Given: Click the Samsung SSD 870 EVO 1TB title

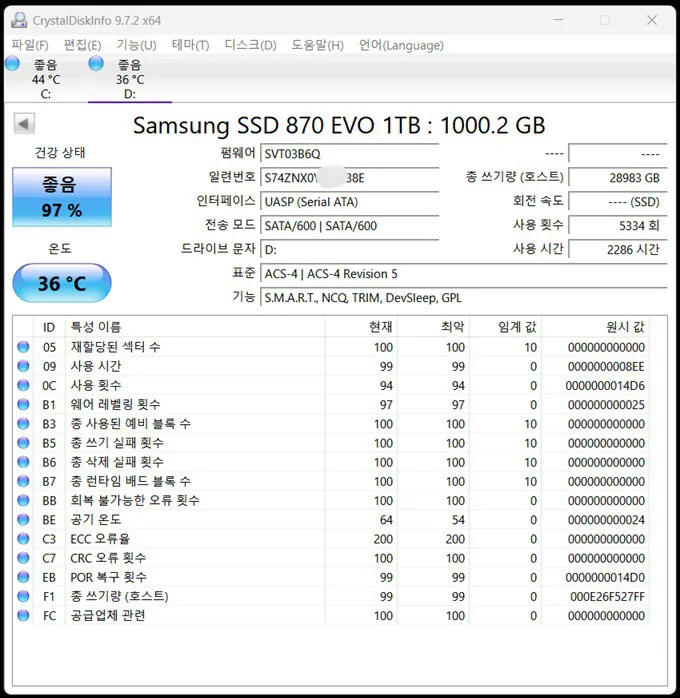Looking at the screenshot, I should point(339,125).
